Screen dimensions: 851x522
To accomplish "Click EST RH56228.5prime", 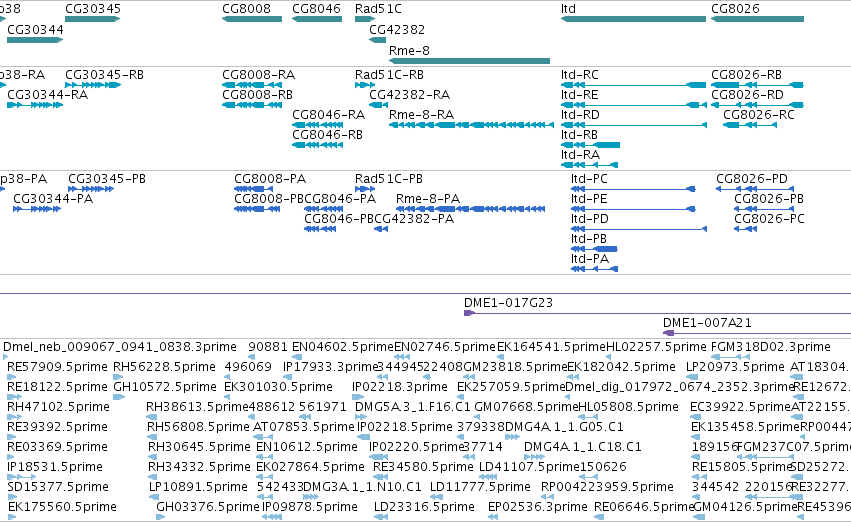I will pos(118,377).
